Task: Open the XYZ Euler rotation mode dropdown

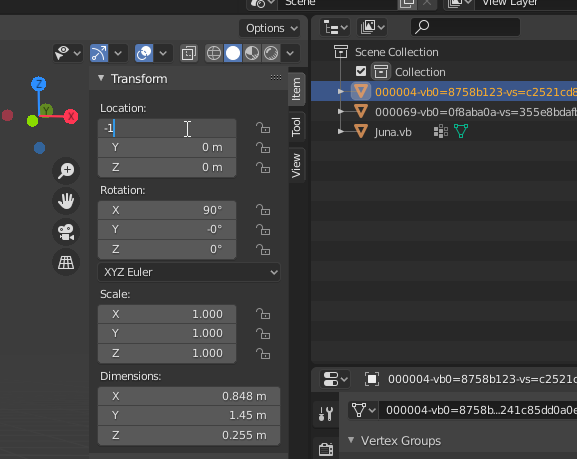Action: pos(189,272)
